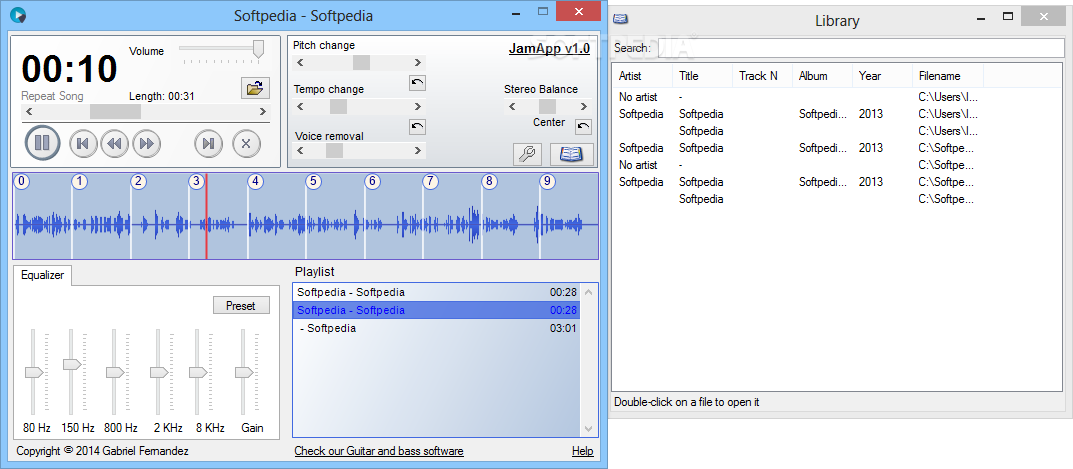
Task: Reset stereo balance with undo arrow
Action: coord(583,127)
